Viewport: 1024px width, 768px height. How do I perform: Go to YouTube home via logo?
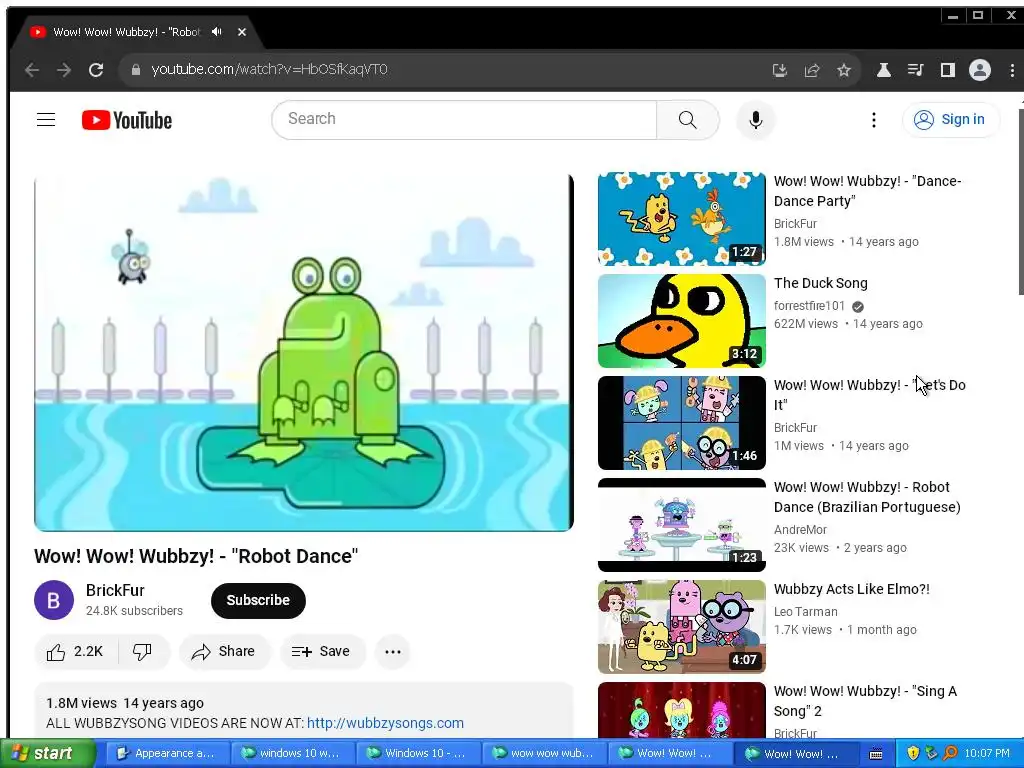127,120
